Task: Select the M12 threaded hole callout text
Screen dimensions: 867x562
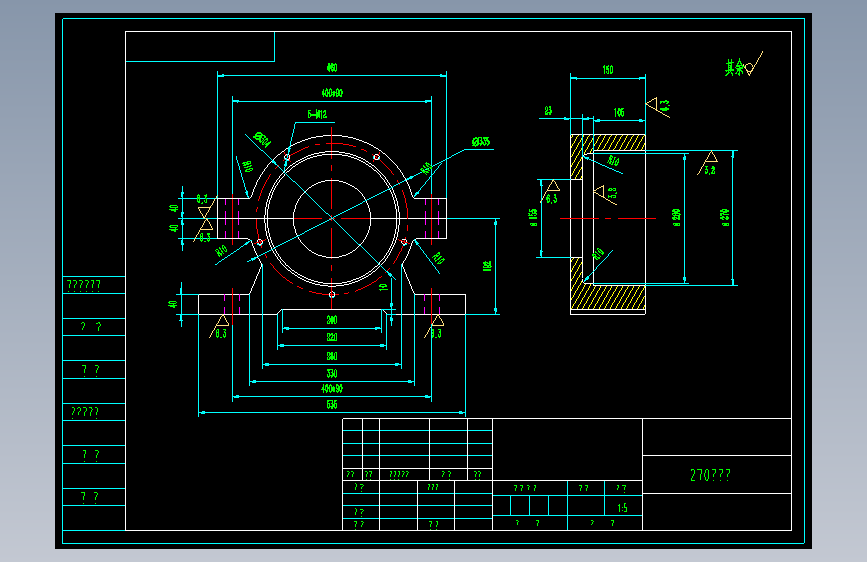Action: [x=317, y=114]
